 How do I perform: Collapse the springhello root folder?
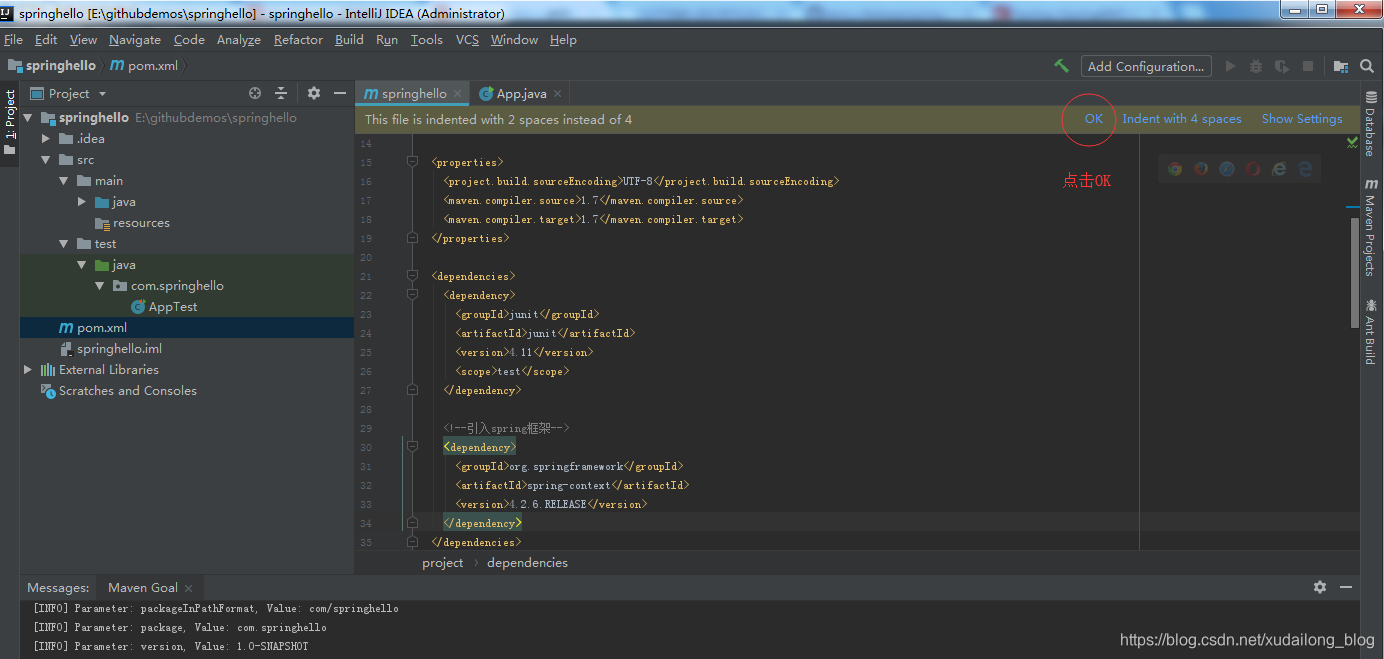27,118
